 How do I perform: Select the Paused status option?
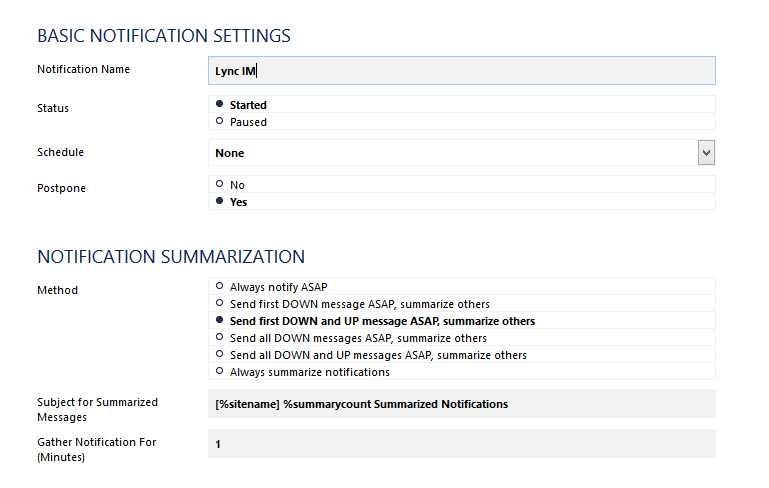click(x=219, y=121)
